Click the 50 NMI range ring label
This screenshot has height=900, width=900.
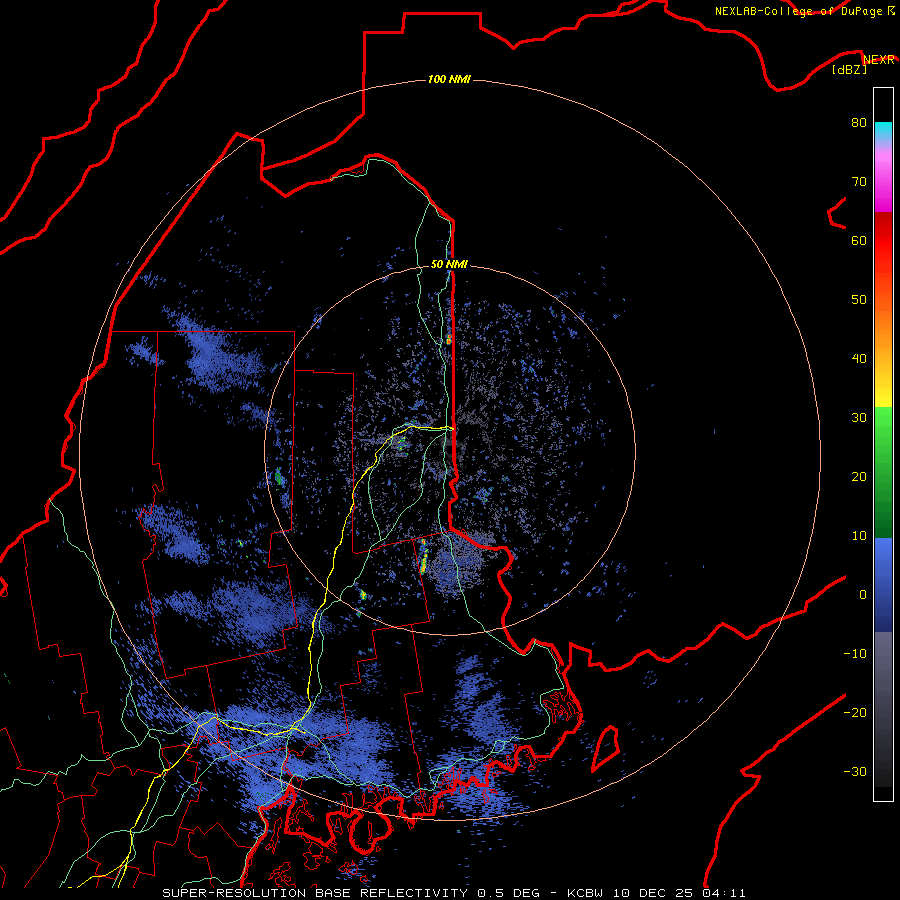pyautogui.click(x=449, y=265)
